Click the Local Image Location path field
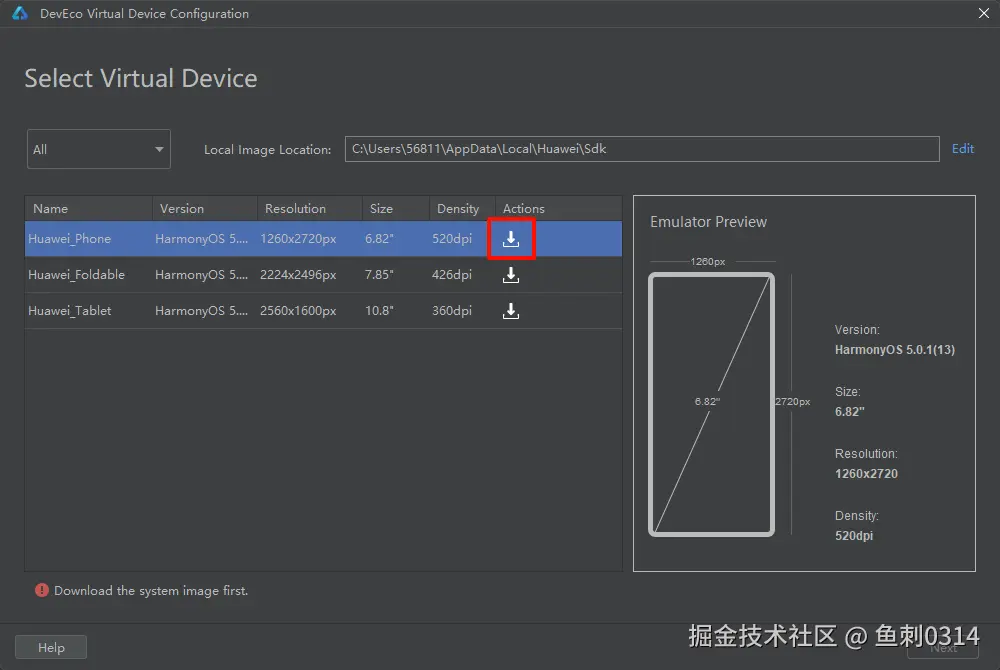This screenshot has width=1000, height=670. point(642,149)
